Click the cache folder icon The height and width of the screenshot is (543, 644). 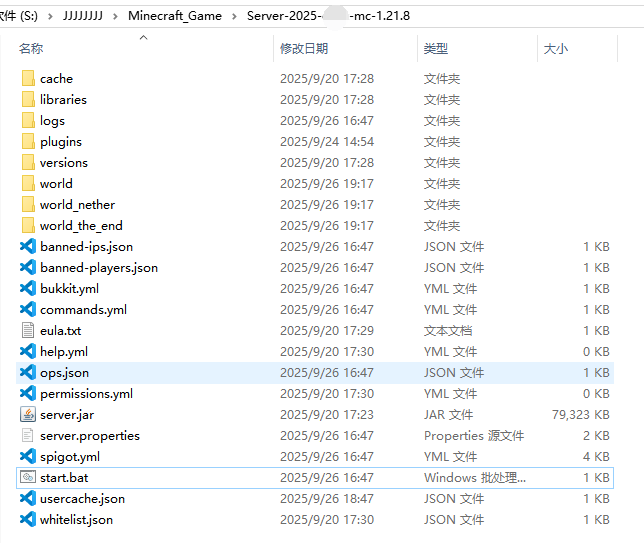[x=28, y=78]
